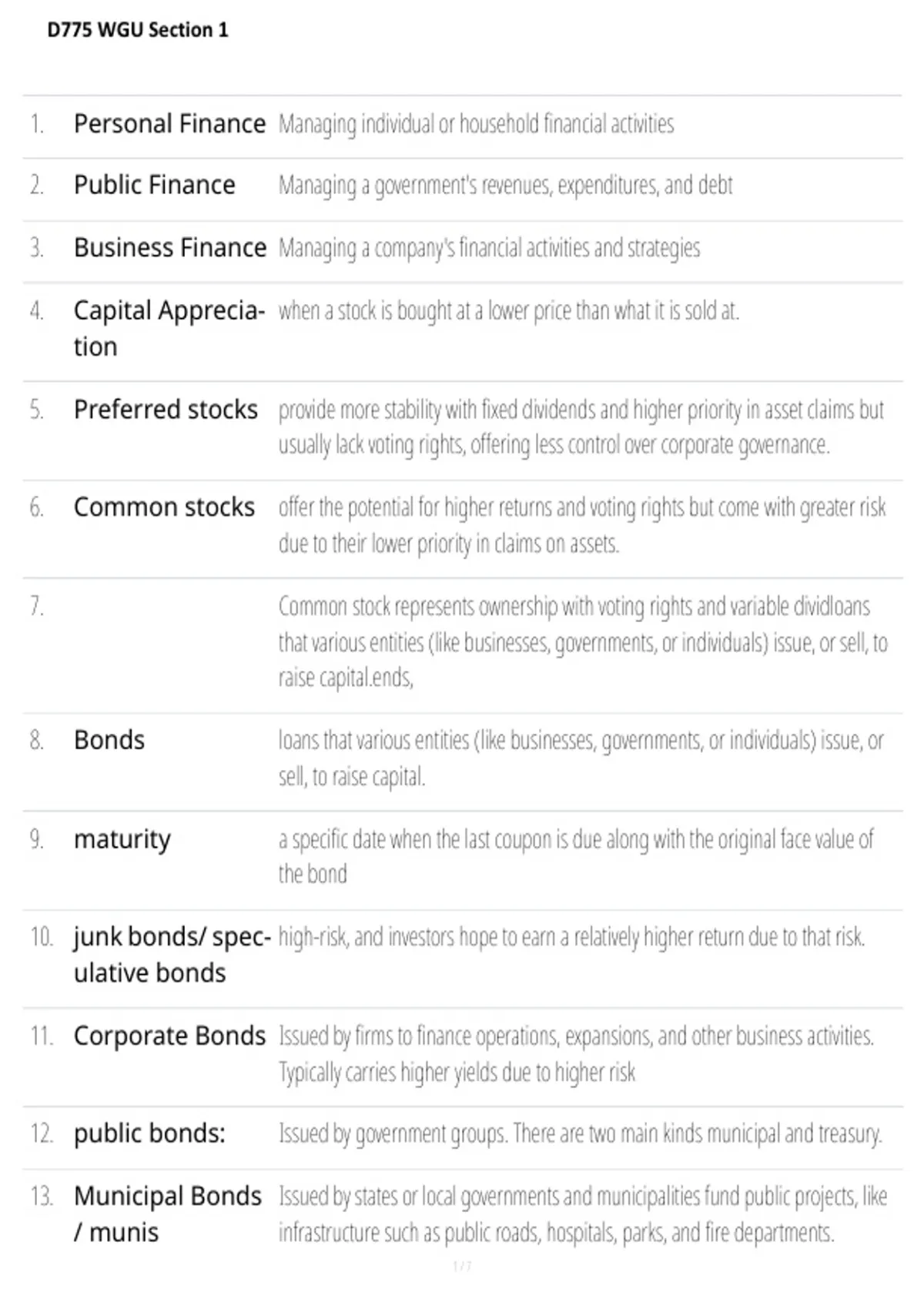Viewport: 924px width, 1309px height.
Task: Select the 'Common stocks' term
Action: [164, 507]
